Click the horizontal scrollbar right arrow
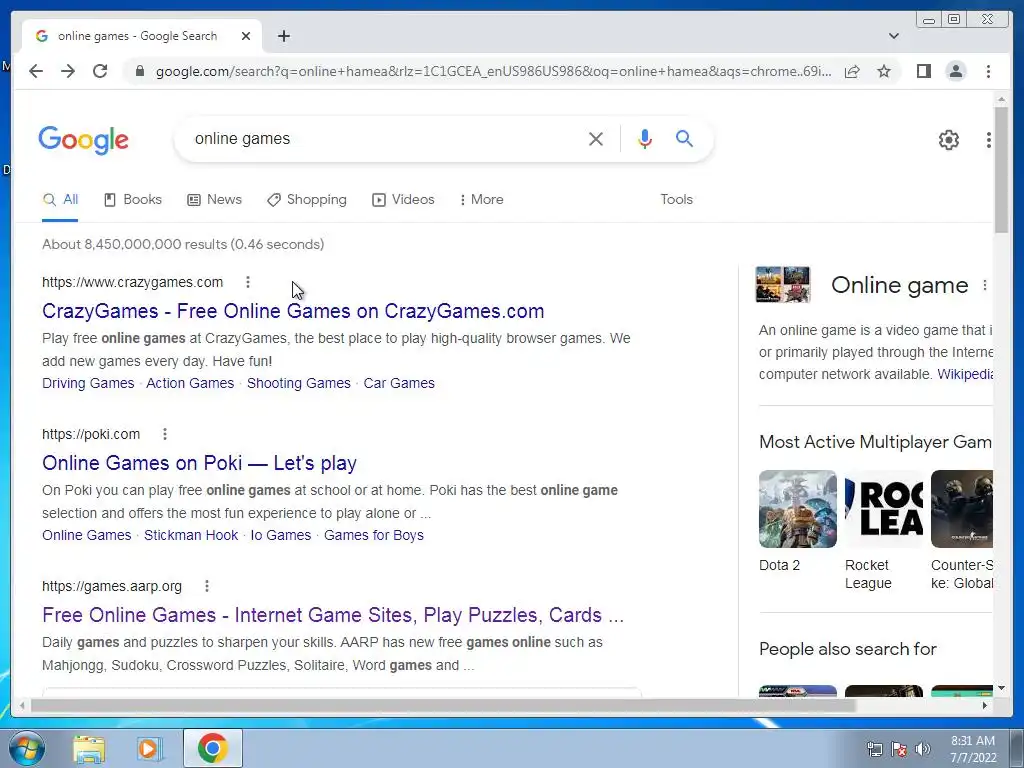This screenshot has height=768, width=1024. [x=985, y=705]
